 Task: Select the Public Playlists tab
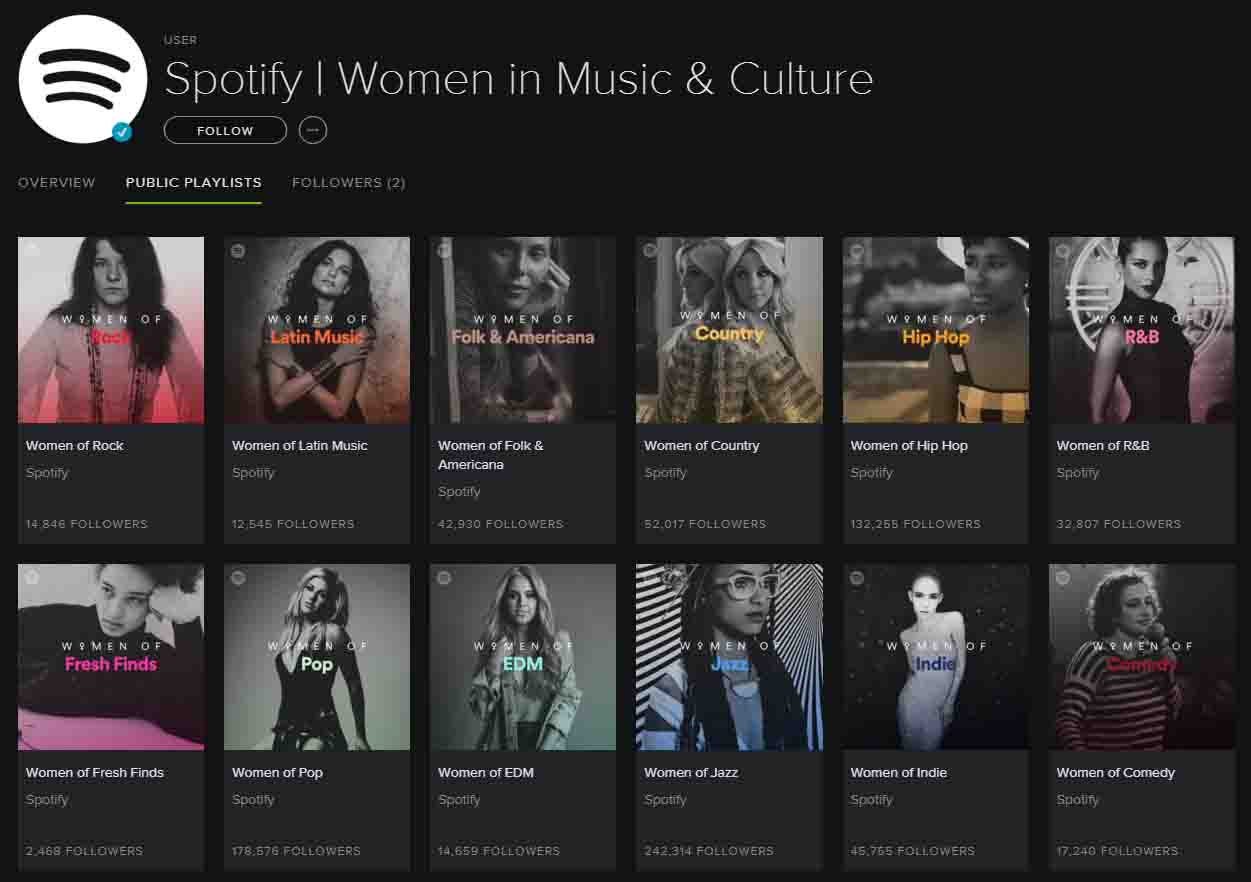pyautogui.click(x=194, y=183)
